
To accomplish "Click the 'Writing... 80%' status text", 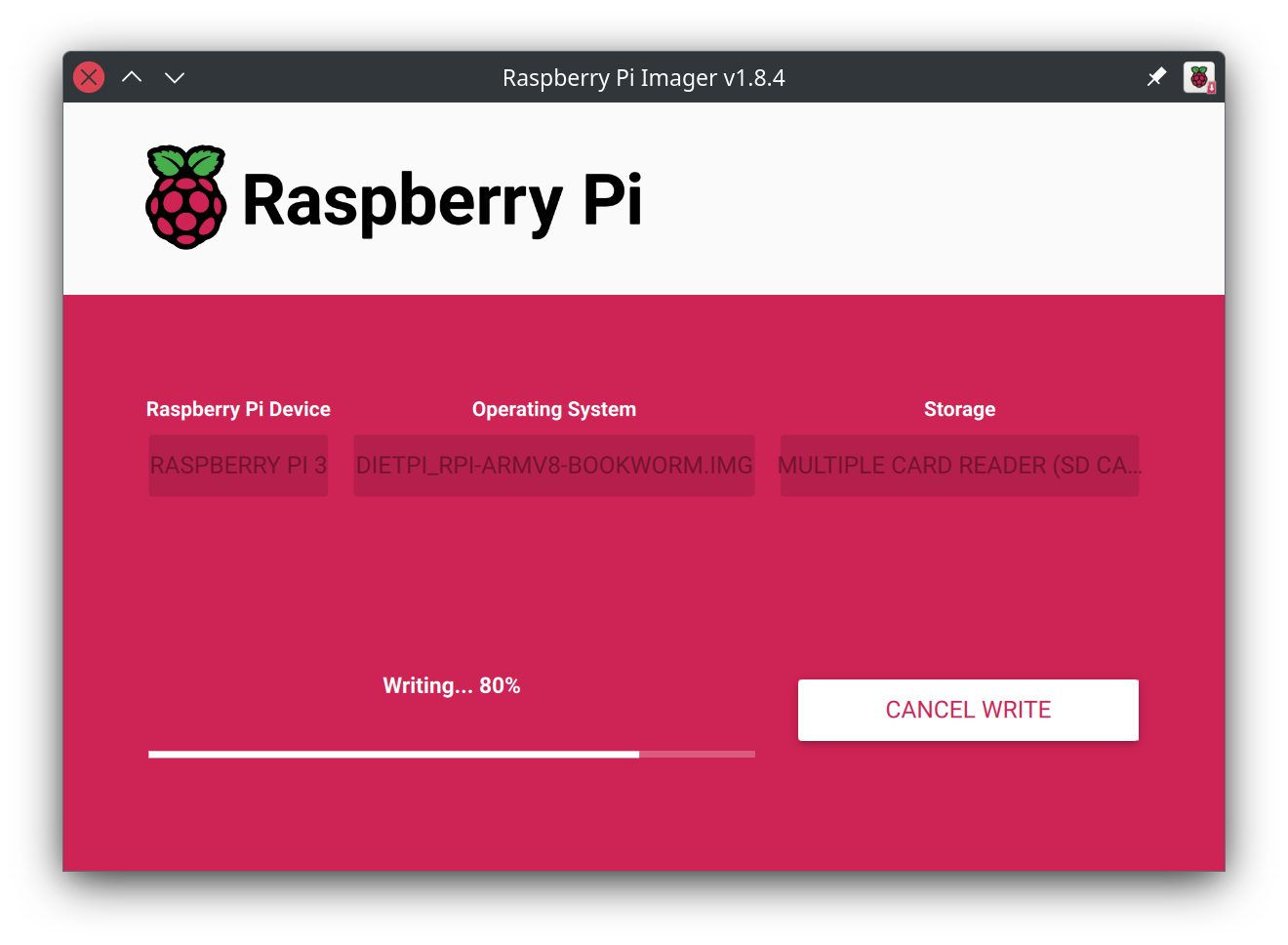I will click(451, 685).
